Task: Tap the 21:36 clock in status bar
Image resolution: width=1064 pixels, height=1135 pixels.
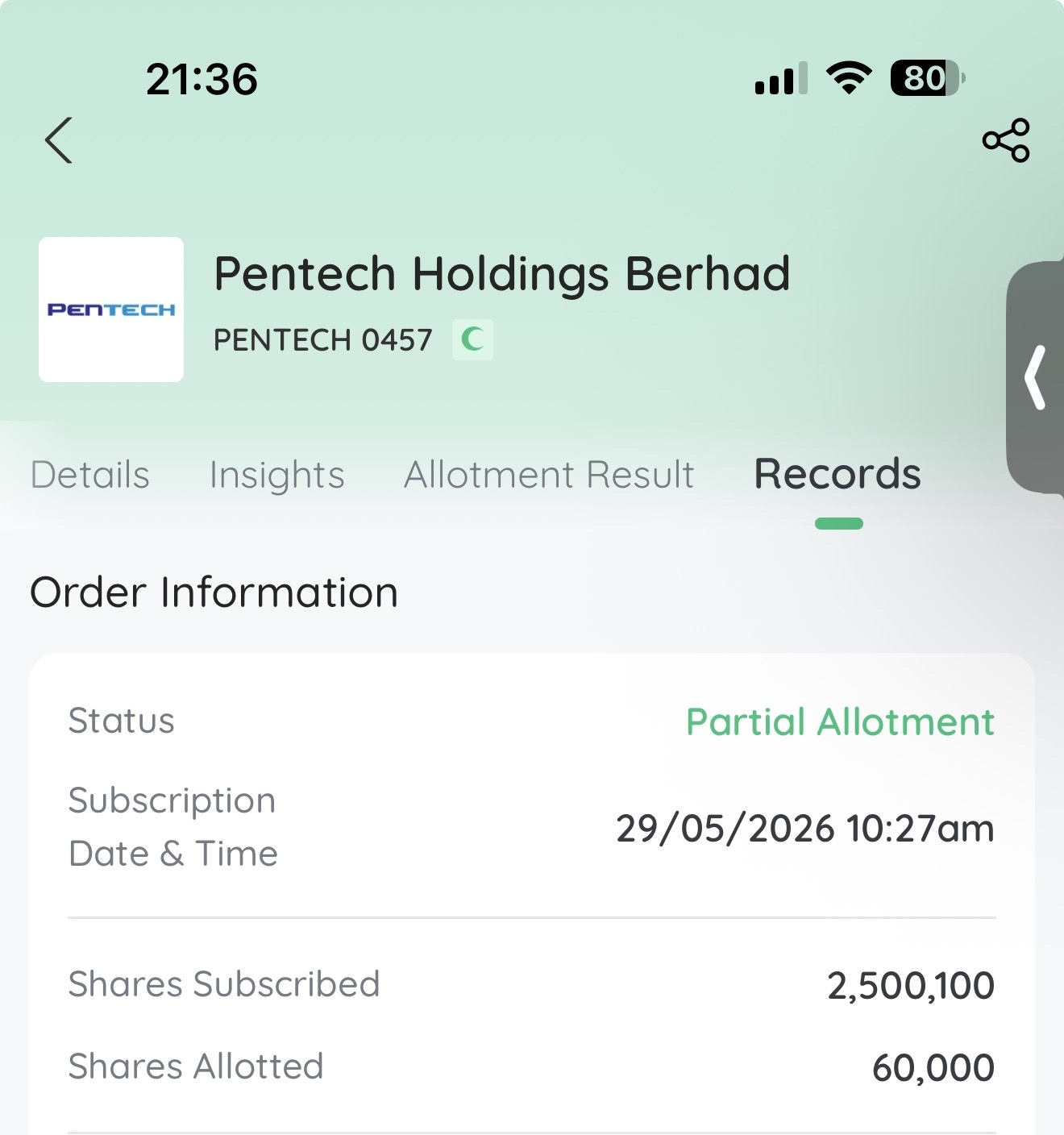Action: click(x=202, y=79)
